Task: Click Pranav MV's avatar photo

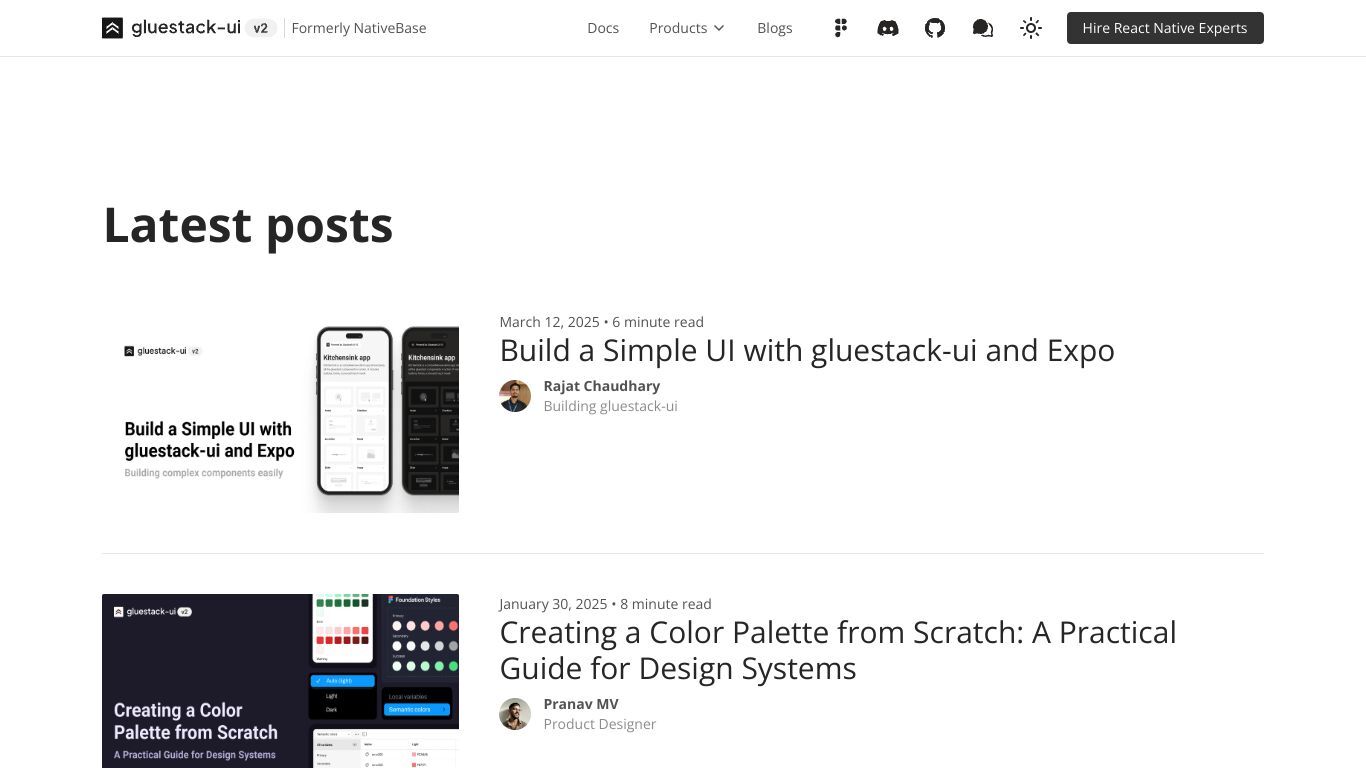Action: coord(515,714)
